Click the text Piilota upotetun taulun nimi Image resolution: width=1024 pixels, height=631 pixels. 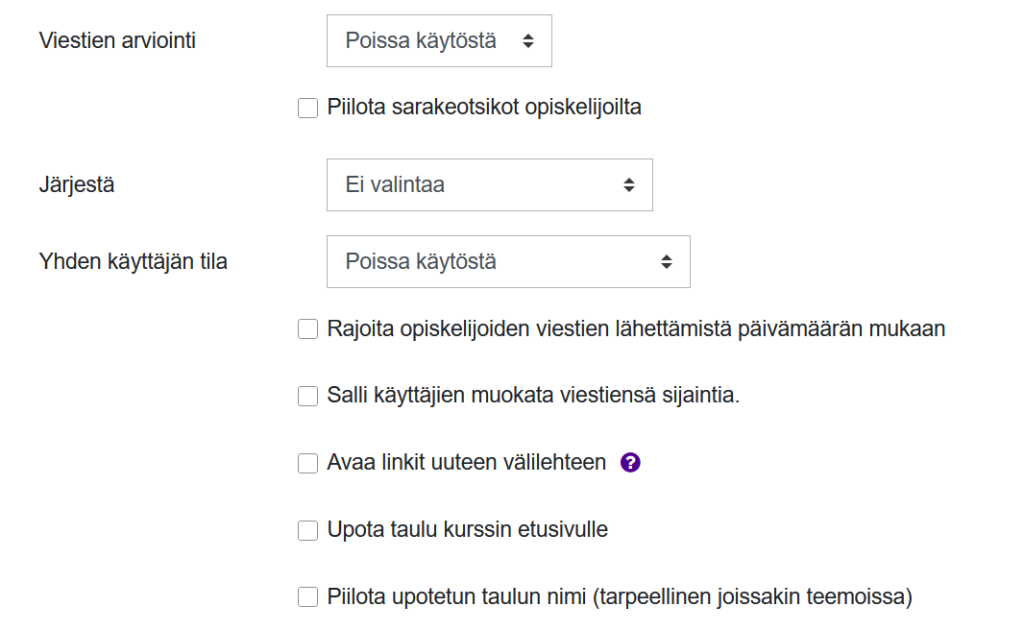pos(620,597)
